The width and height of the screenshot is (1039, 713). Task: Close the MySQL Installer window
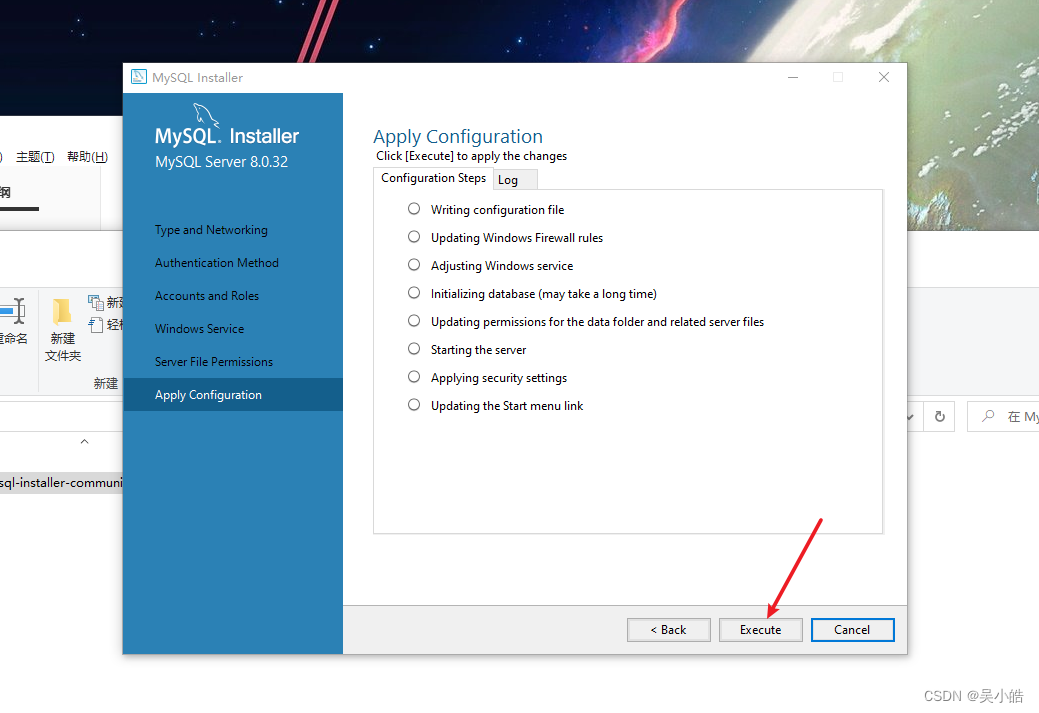click(x=883, y=78)
